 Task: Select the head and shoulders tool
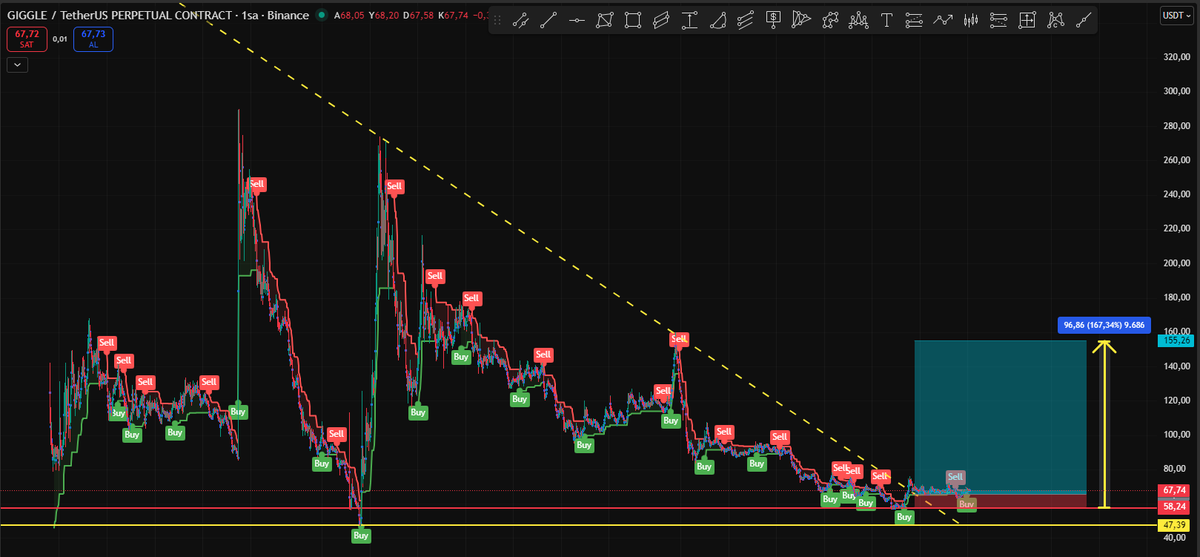tap(858, 20)
